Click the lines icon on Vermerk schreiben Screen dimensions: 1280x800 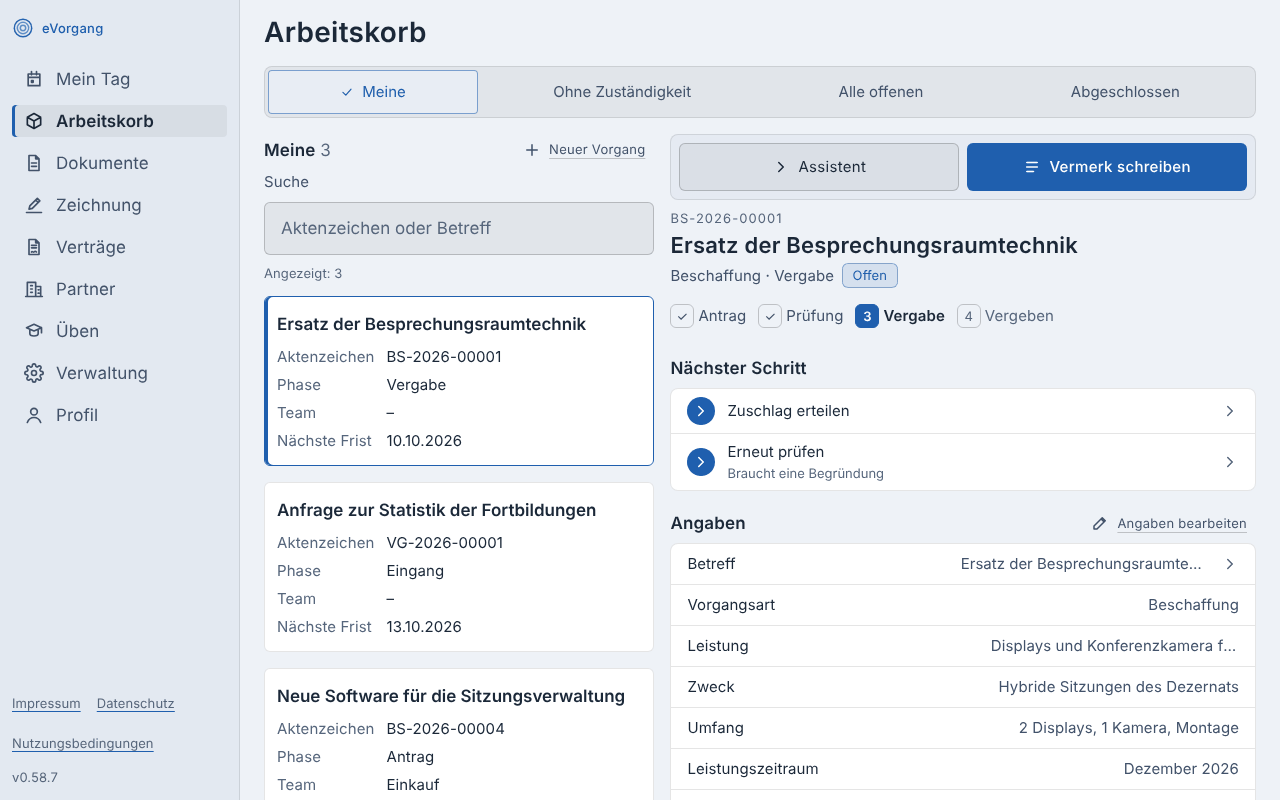pos(1032,167)
